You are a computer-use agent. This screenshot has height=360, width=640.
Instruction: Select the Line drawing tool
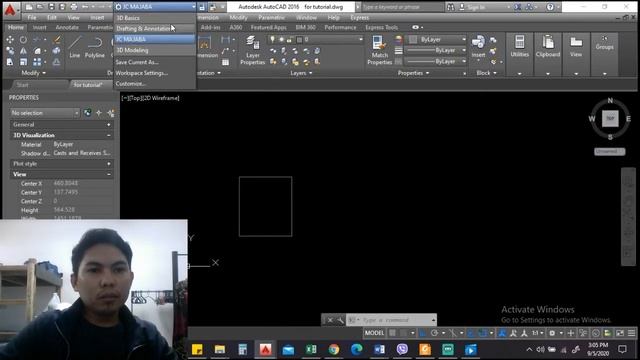[74, 47]
